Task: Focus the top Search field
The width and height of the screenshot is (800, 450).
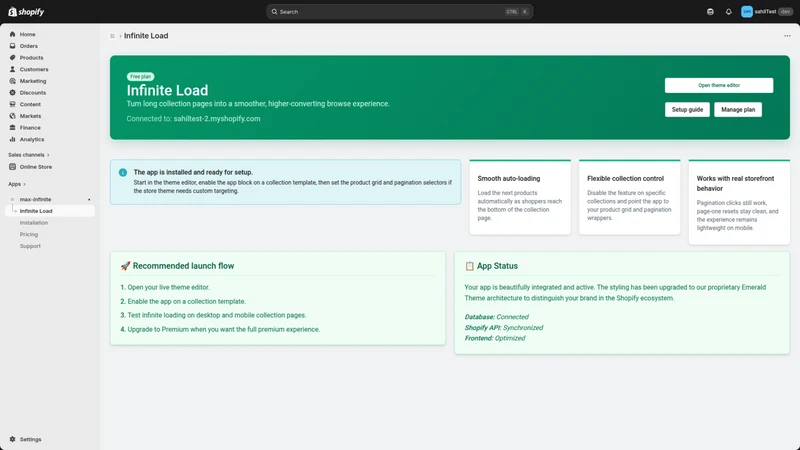Action: [x=399, y=12]
